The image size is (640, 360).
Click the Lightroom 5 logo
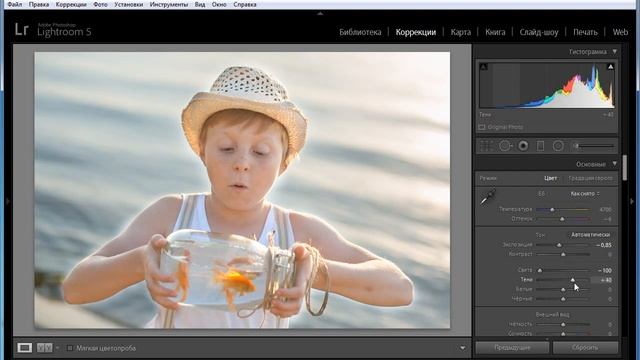(53, 30)
